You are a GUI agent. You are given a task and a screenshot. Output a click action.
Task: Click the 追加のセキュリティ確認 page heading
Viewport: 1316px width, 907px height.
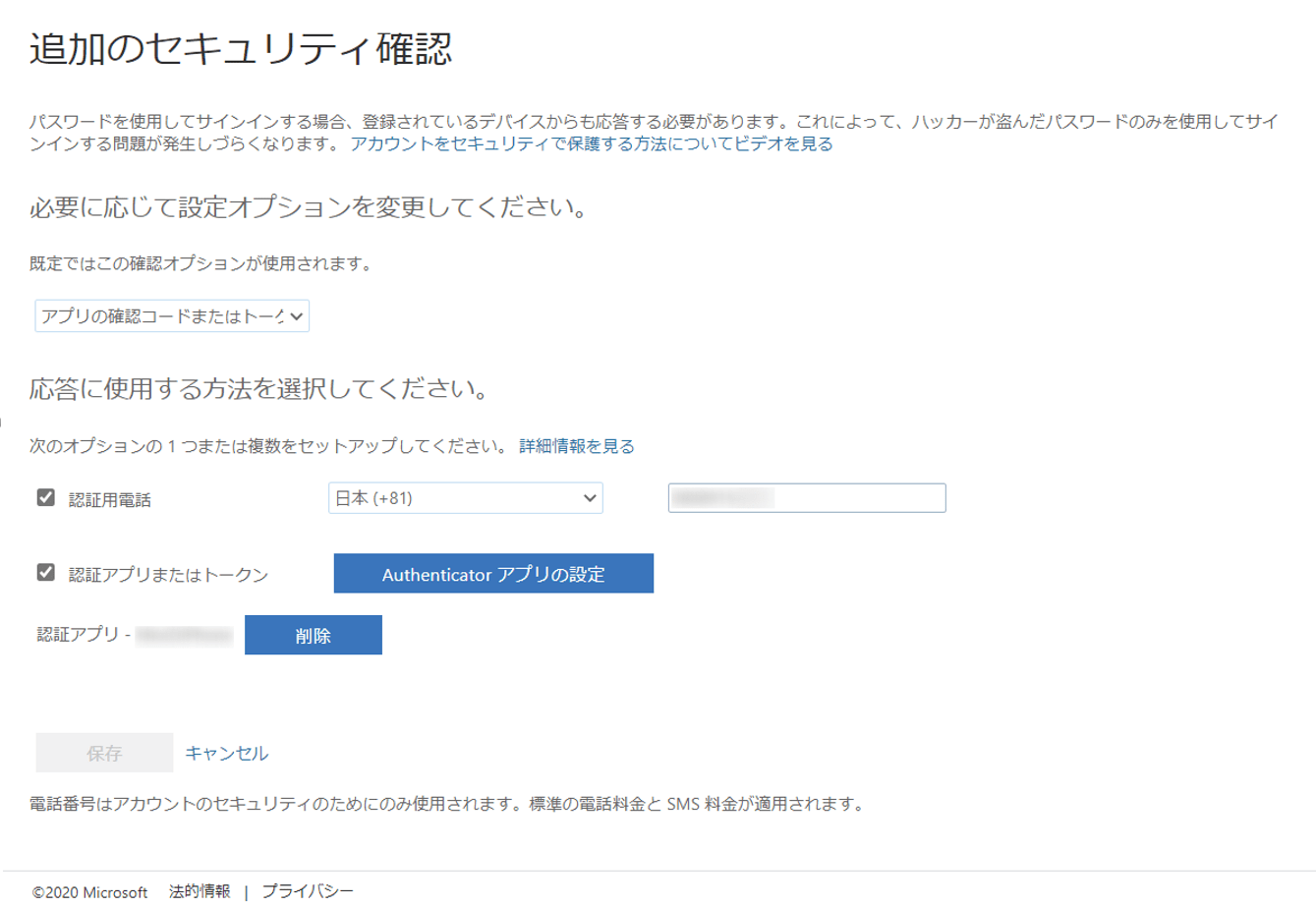[241, 48]
